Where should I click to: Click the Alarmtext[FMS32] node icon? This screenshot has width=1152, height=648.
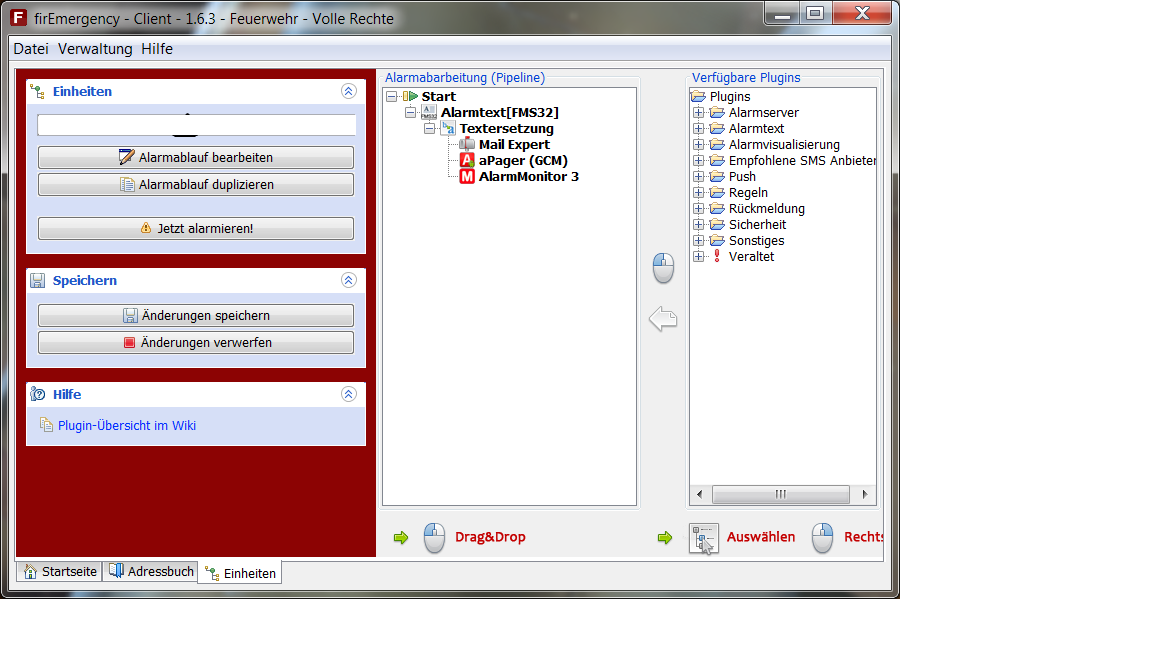[429, 113]
